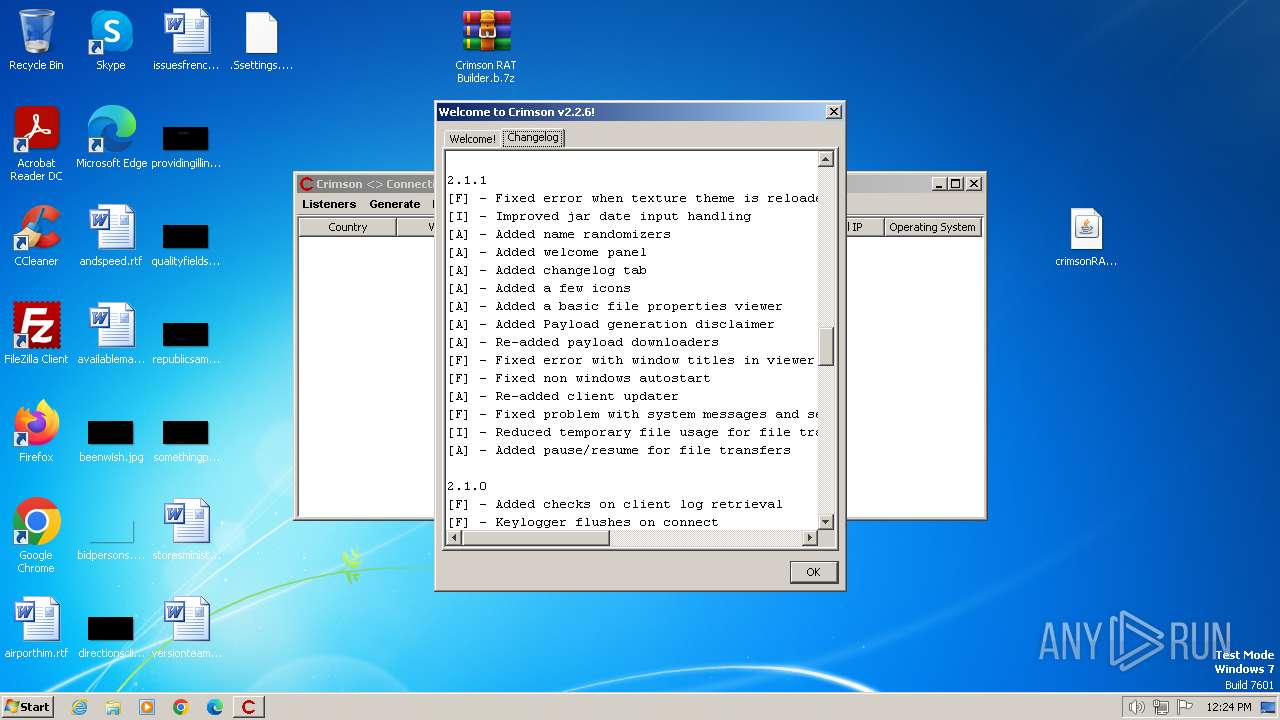
Task: Click the changelog horizontal scroll-left arrow
Action: click(453, 538)
